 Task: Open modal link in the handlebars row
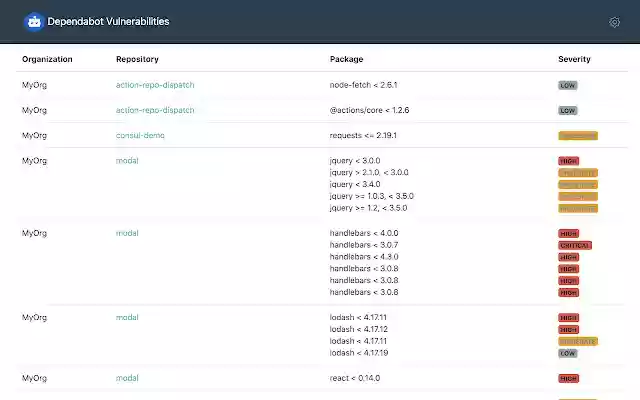(x=127, y=233)
